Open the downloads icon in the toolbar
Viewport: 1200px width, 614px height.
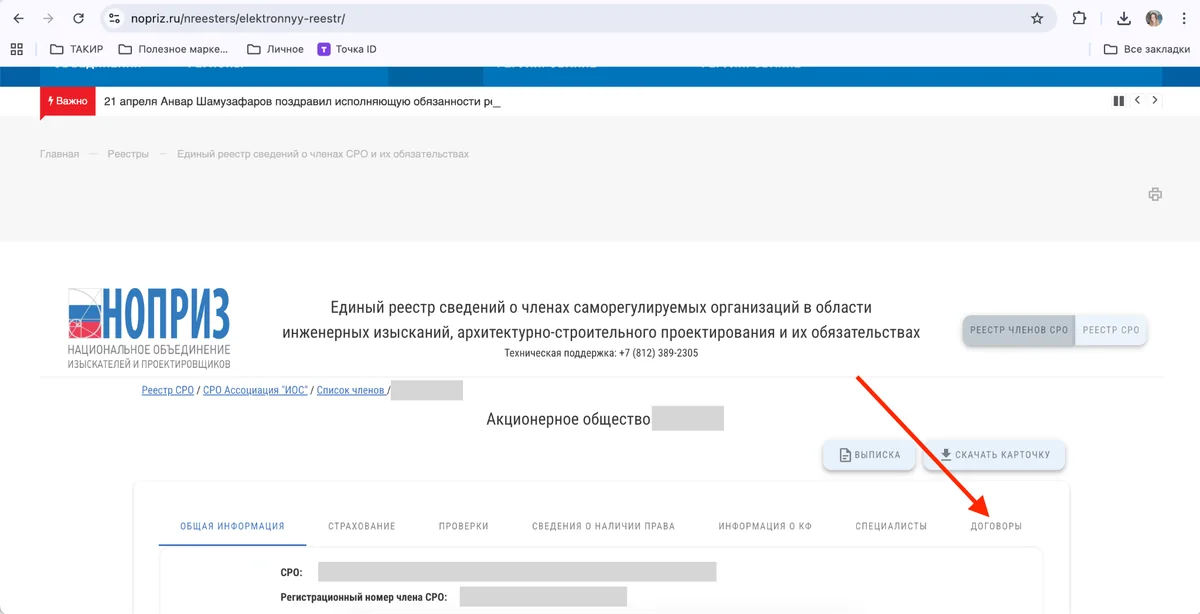1124,18
